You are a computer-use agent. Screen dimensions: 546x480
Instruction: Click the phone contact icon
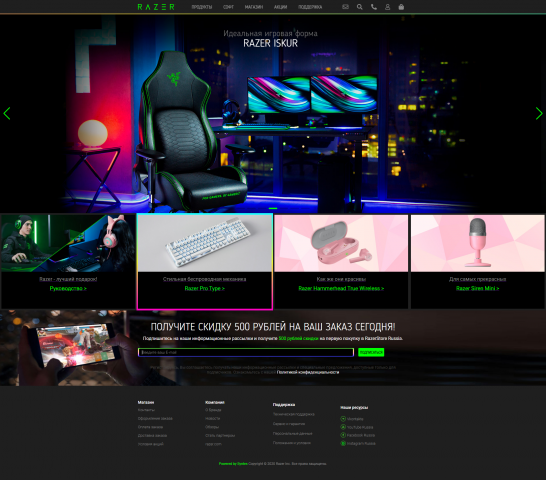click(374, 7)
